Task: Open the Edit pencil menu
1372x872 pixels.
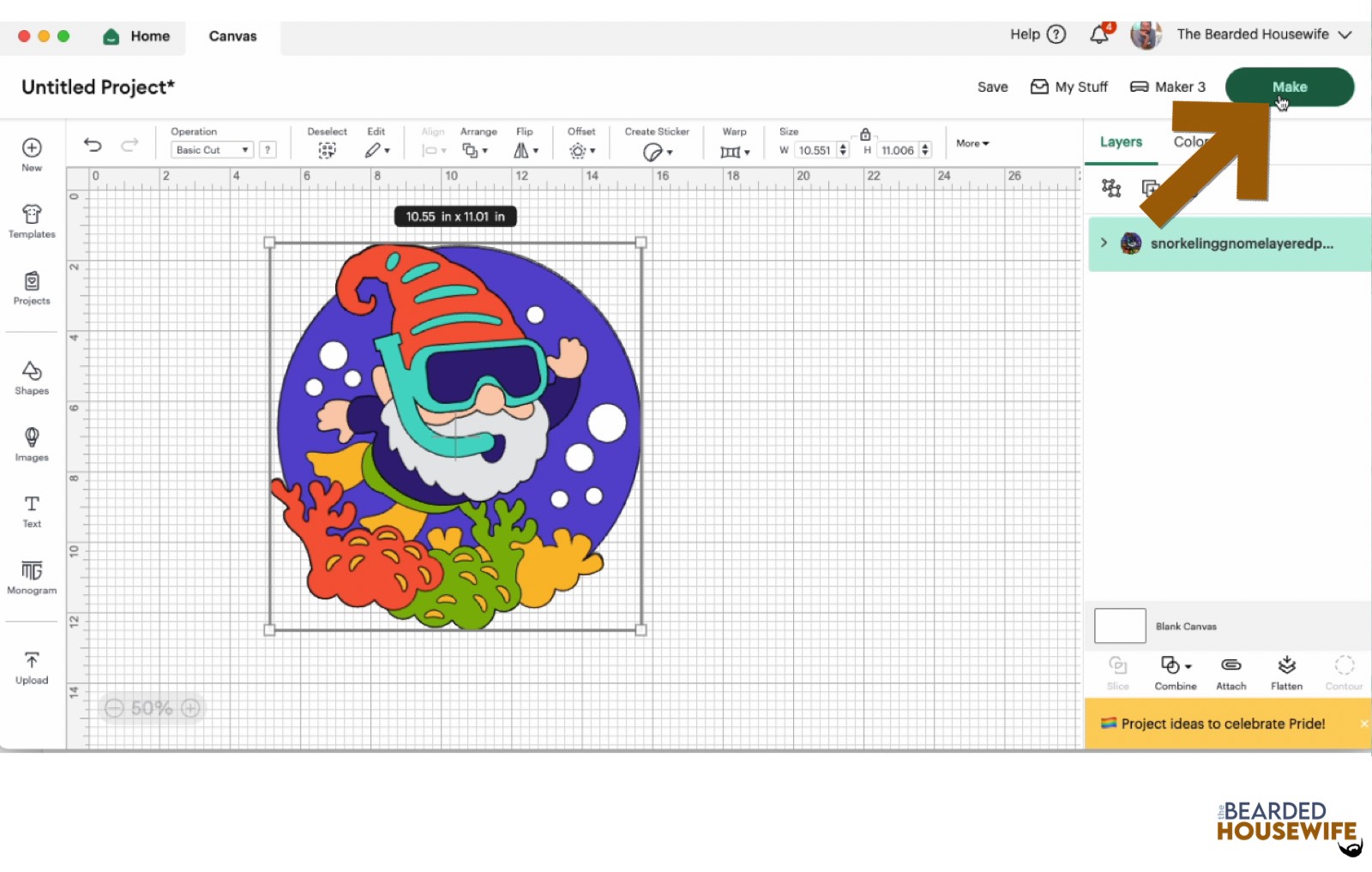Action: click(x=376, y=150)
